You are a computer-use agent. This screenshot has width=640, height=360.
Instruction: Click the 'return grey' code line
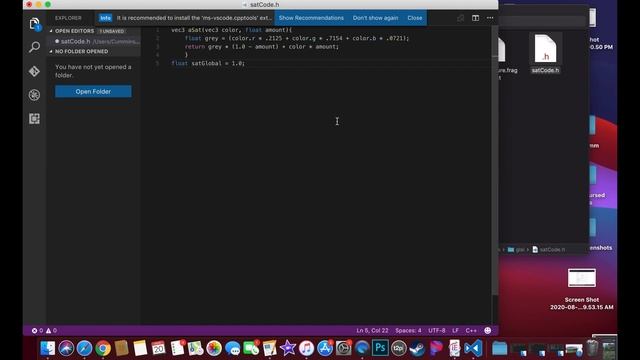click(262, 47)
